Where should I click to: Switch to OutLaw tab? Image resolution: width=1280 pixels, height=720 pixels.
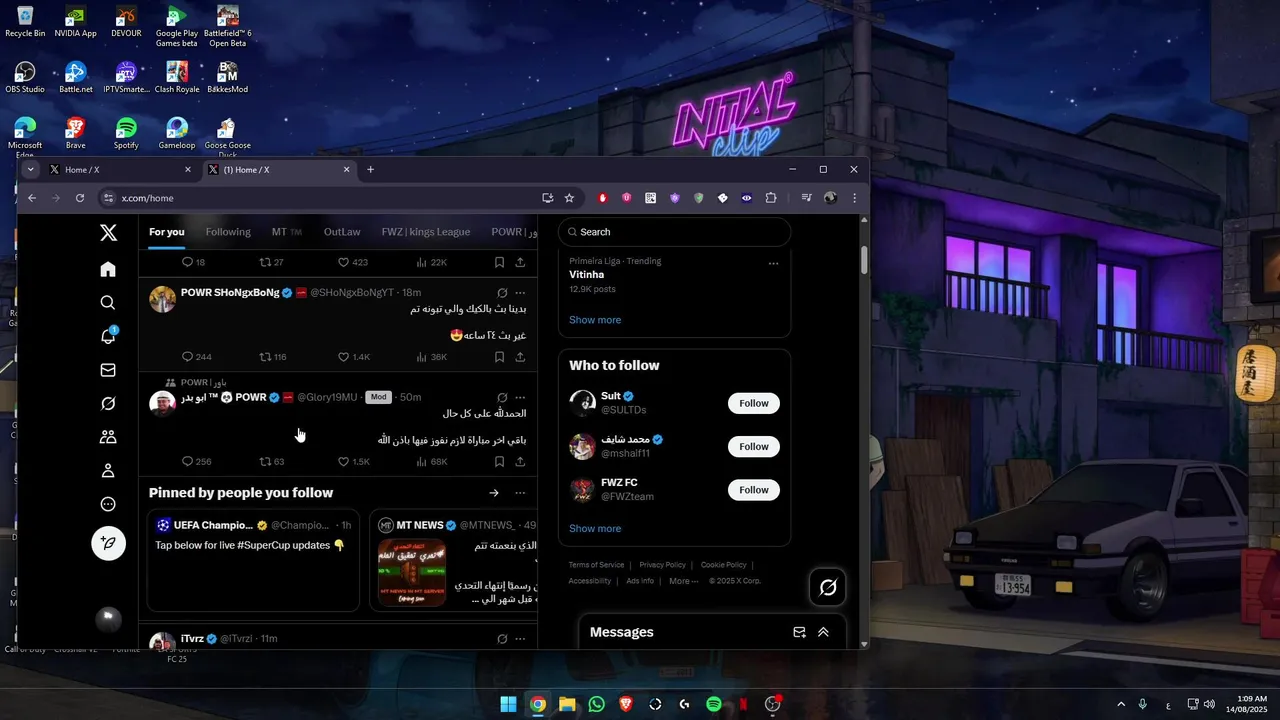(342, 232)
